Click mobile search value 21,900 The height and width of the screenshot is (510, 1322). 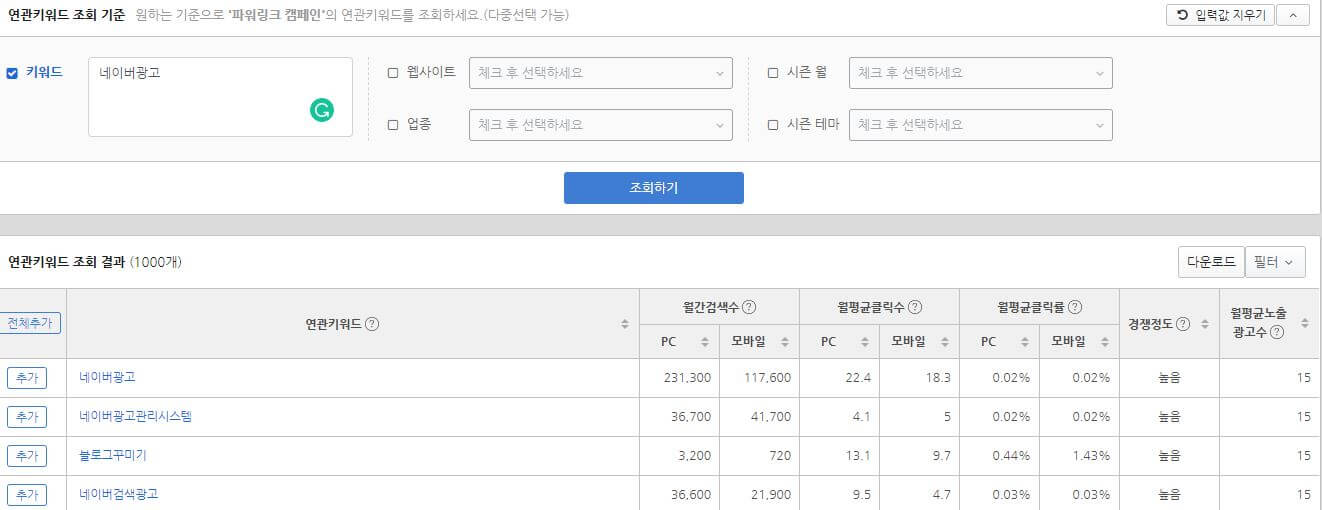coord(771,495)
